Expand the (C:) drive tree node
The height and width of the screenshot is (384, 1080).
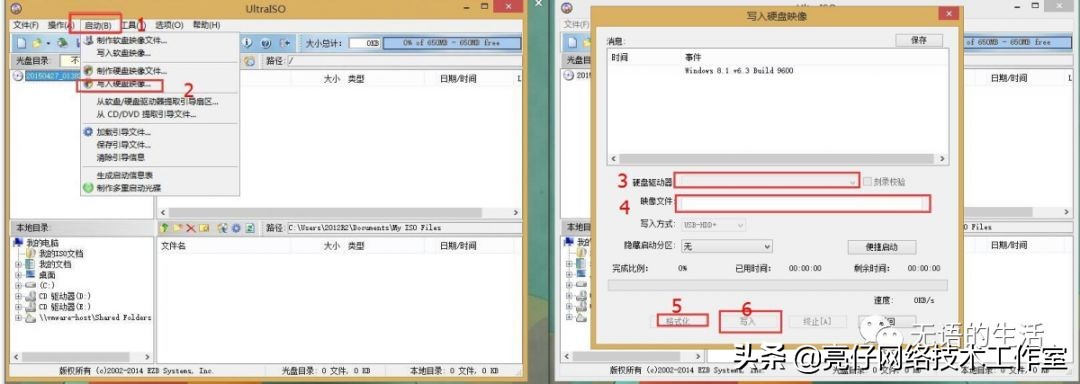pyautogui.click(x=18, y=285)
